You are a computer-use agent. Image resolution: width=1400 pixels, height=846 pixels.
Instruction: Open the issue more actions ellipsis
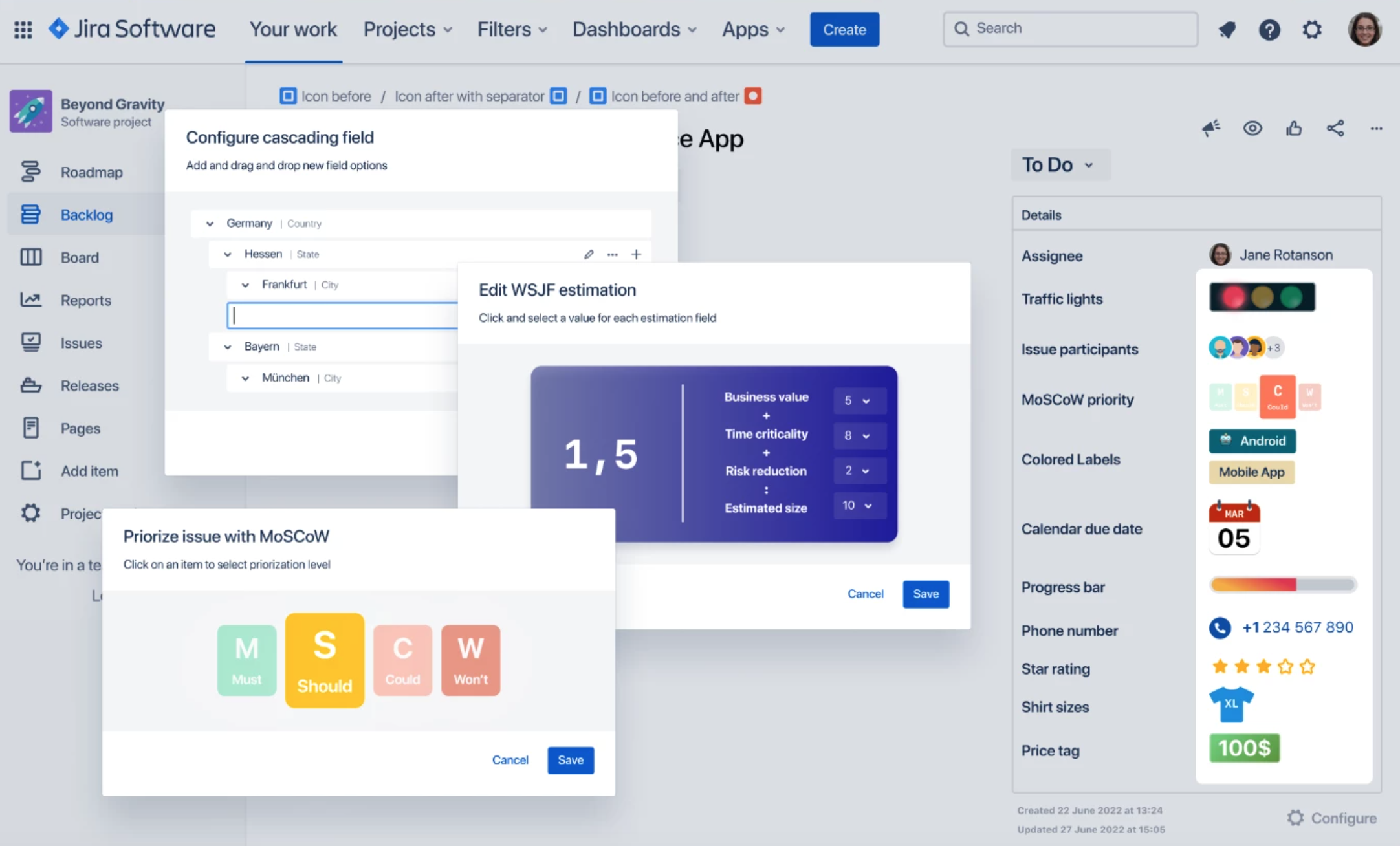click(x=1377, y=128)
